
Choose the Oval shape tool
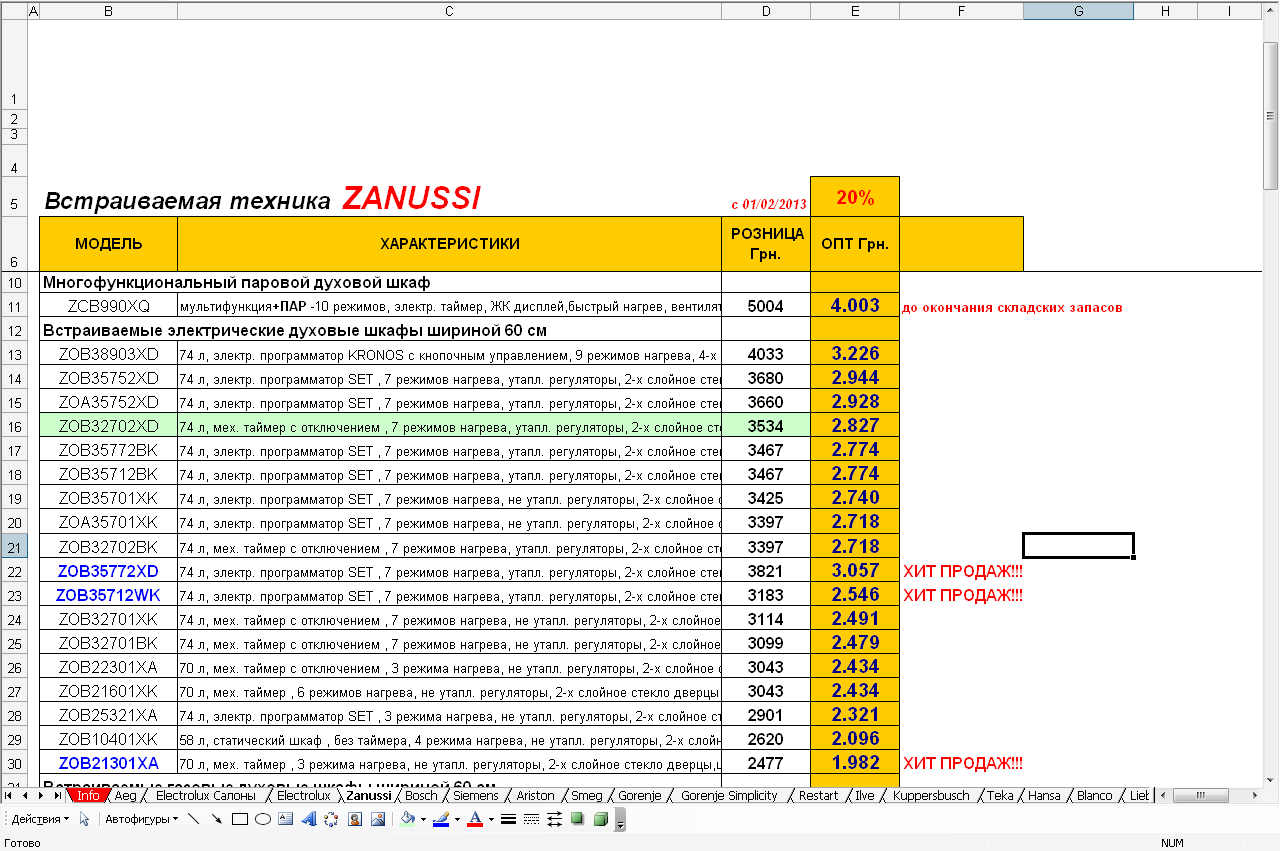pos(263,819)
